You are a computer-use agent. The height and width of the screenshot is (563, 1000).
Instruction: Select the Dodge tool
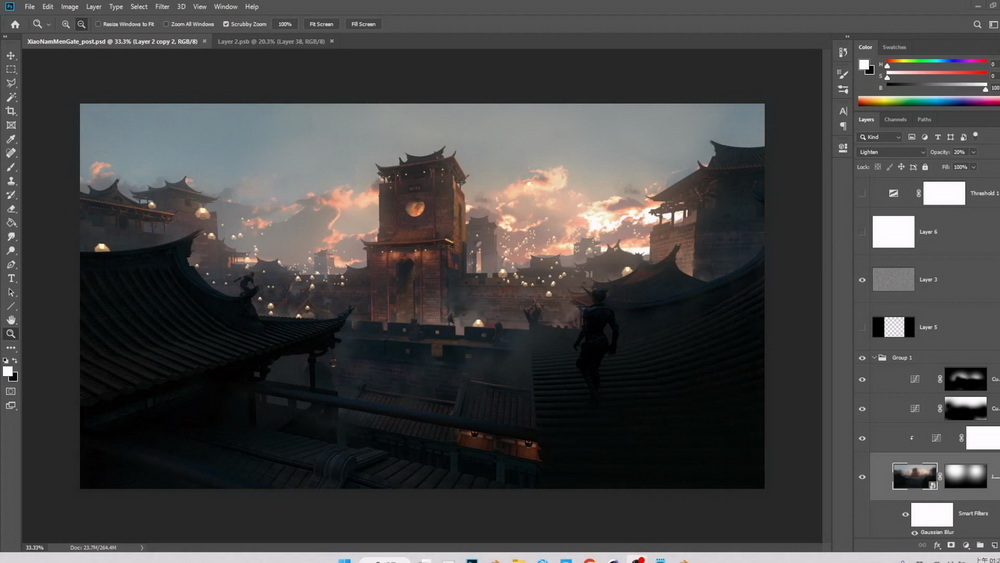coord(11,251)
